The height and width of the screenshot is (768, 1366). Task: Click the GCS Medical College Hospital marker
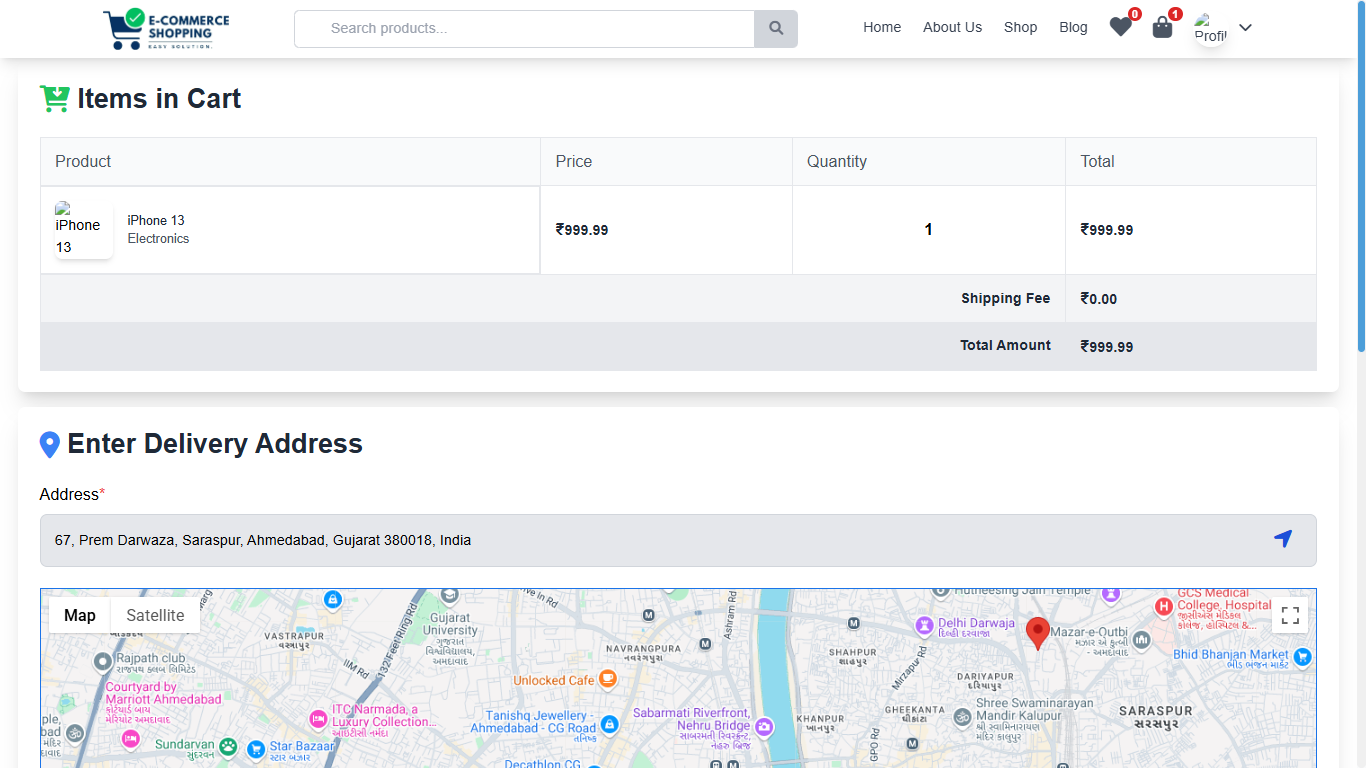point(1164,606)
